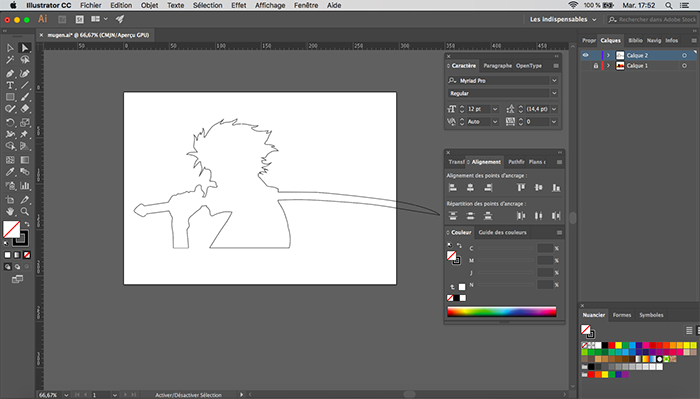Viewport: 700px width, 399px height.
Task: Select the Hand tool
Action: click(10, 212)
